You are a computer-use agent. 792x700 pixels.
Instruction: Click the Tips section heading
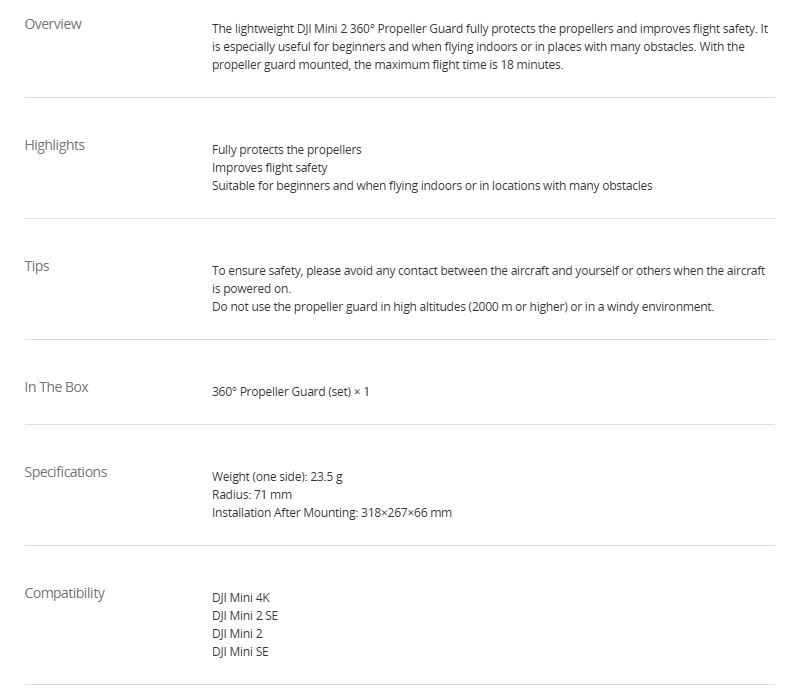coord(37,266)
